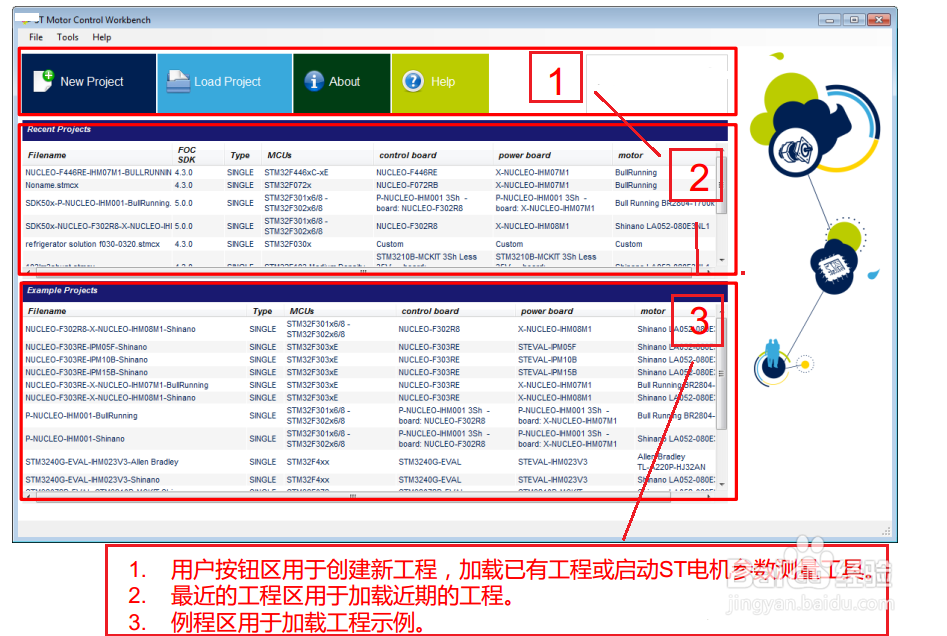Viewport: 947px width, 636px height.
Task: Open the Load Project button
Action: 225,82
